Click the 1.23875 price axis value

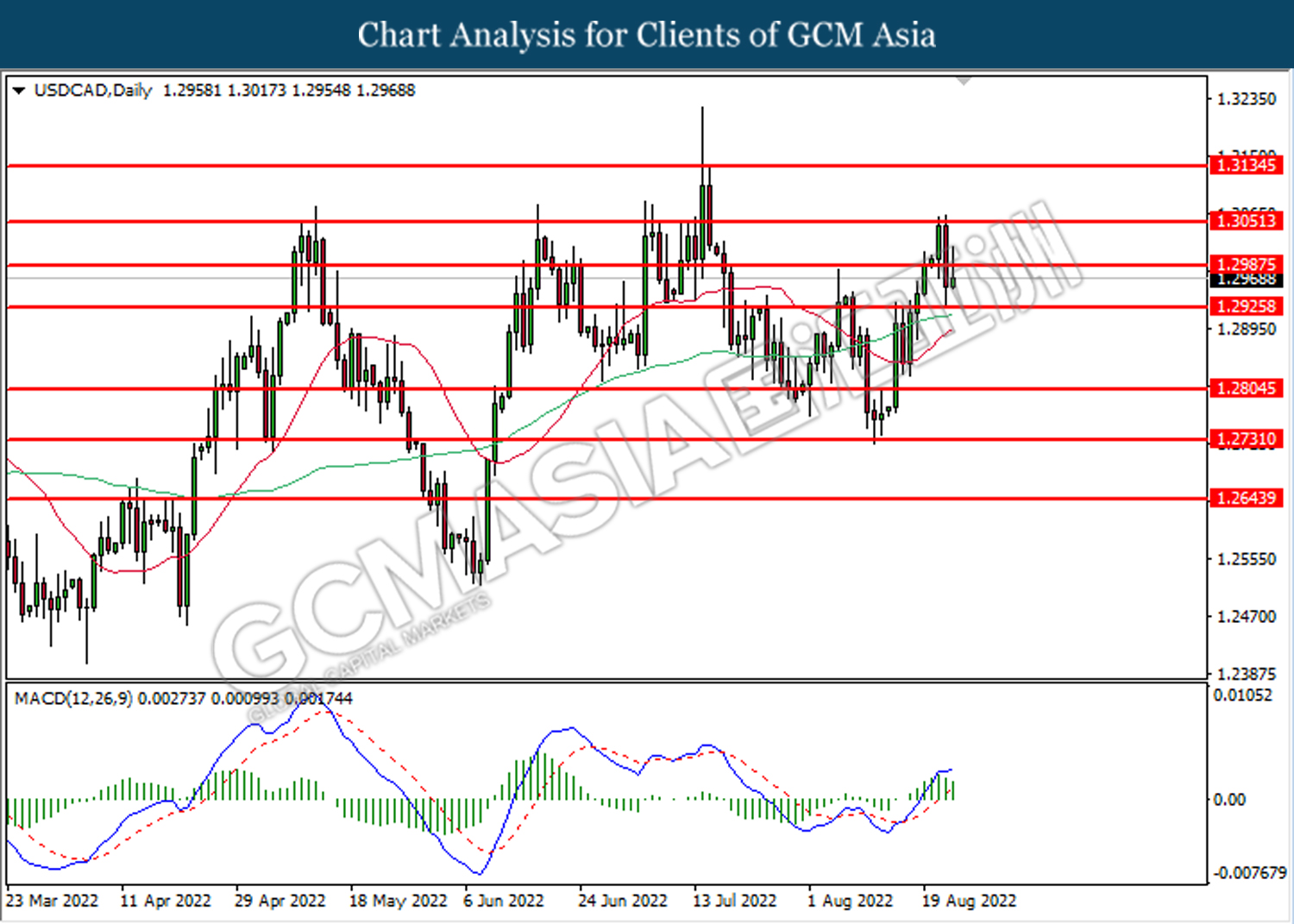1246,673
